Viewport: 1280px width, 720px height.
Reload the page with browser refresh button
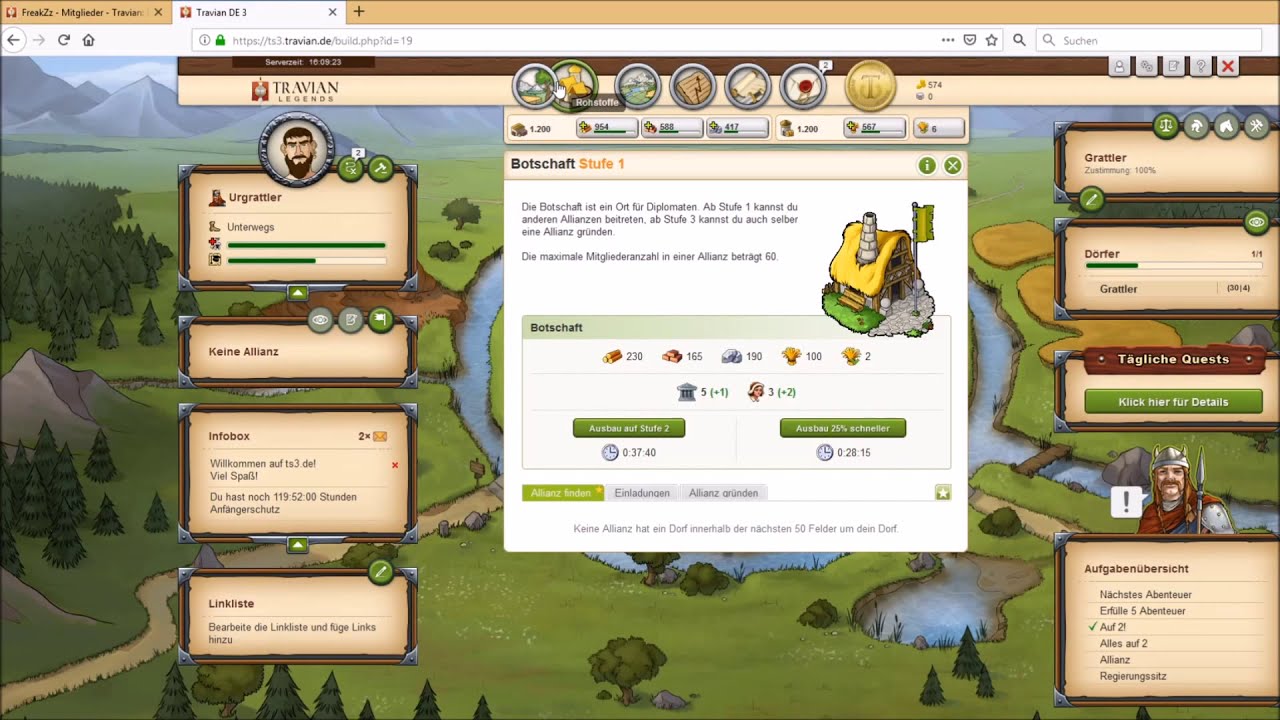(x=64, y=40)
